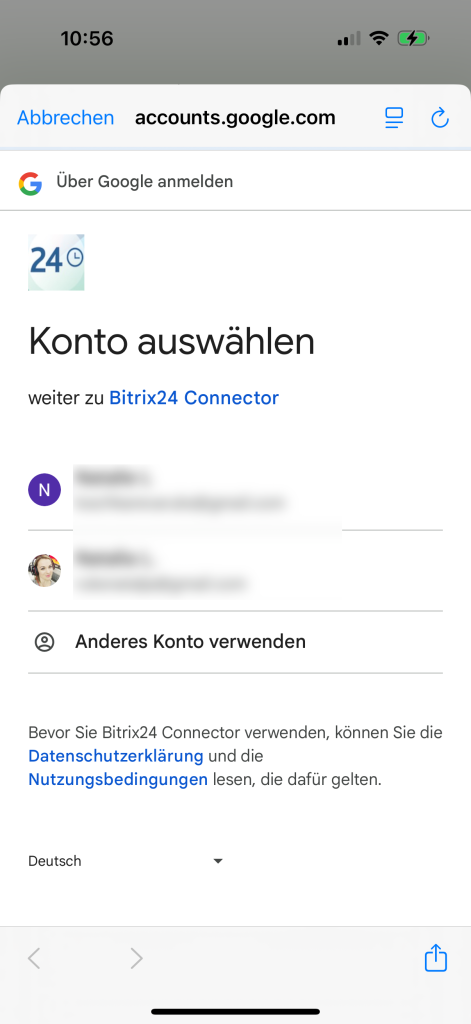Choose Anderes Konto verwenden

point(235,642)
